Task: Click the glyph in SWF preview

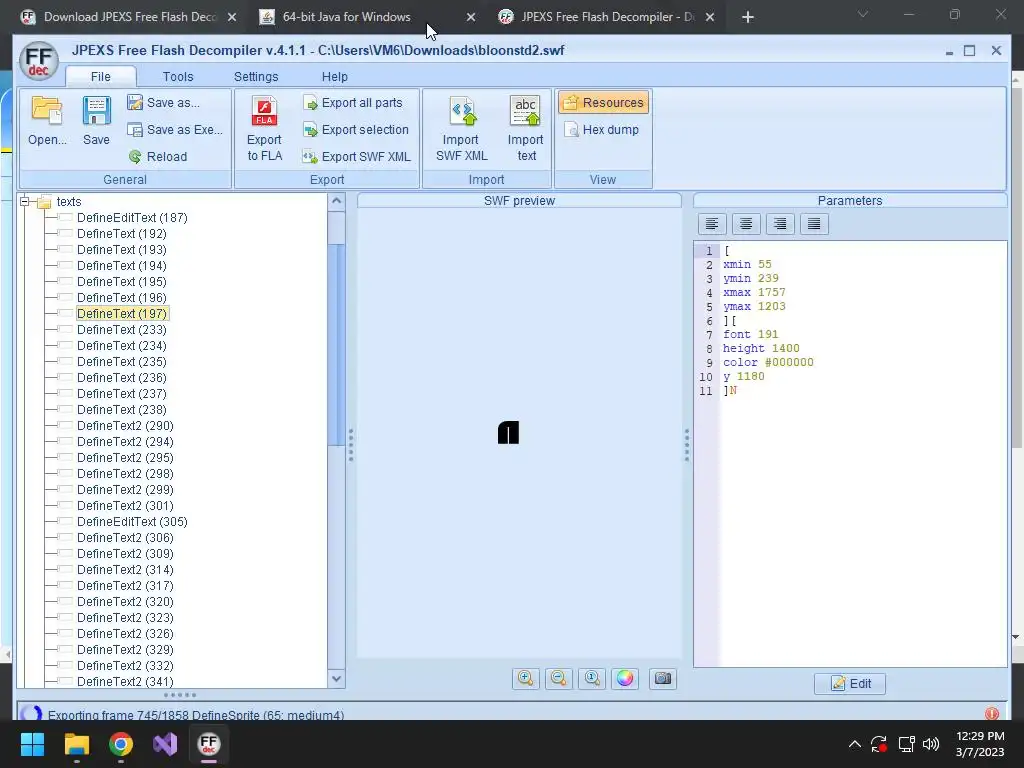Action: pos(508,432)
